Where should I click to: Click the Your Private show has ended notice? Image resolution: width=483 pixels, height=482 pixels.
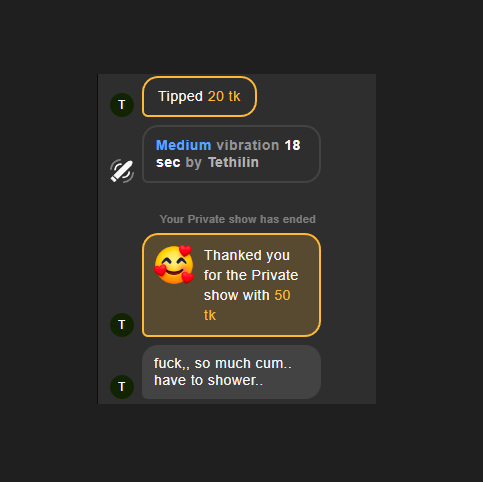pyautogui.click(x=237, y=219)
